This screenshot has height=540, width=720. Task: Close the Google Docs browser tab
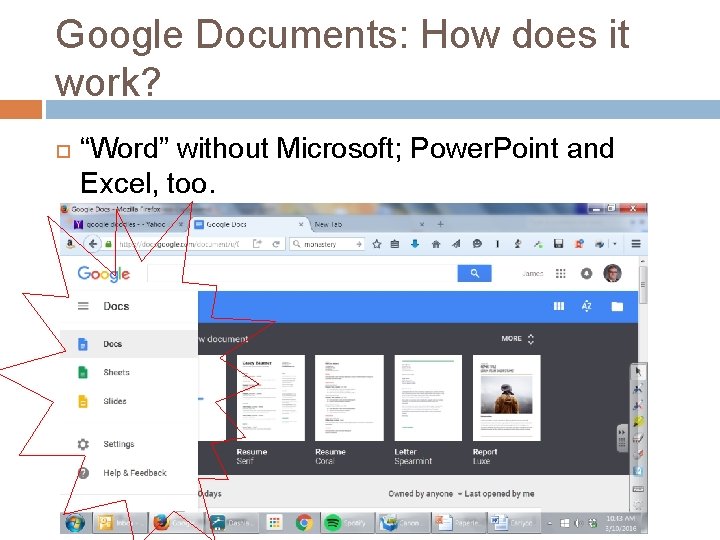301,224
